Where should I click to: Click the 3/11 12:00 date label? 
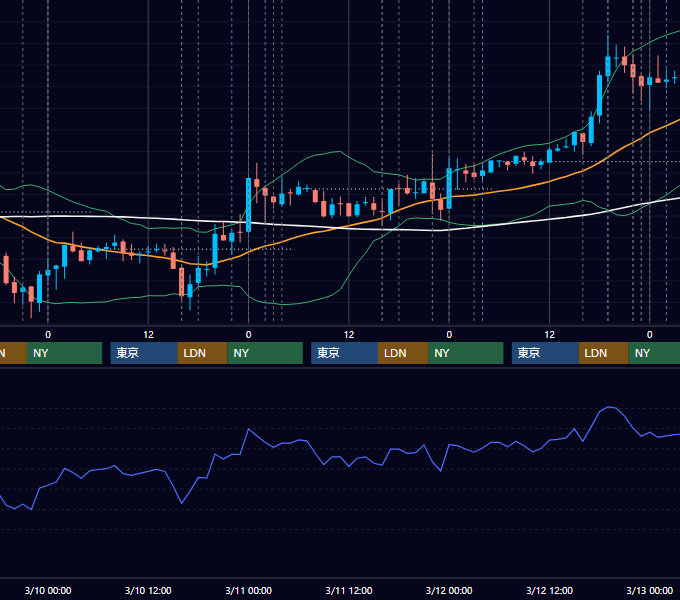[349, 590]
